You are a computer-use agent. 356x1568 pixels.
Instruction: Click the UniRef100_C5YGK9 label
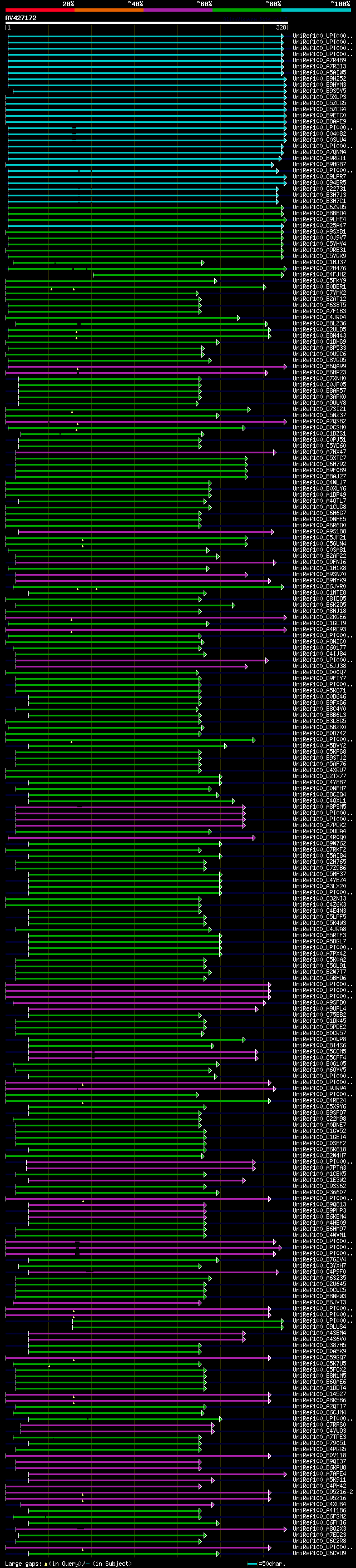click(319, 256)
